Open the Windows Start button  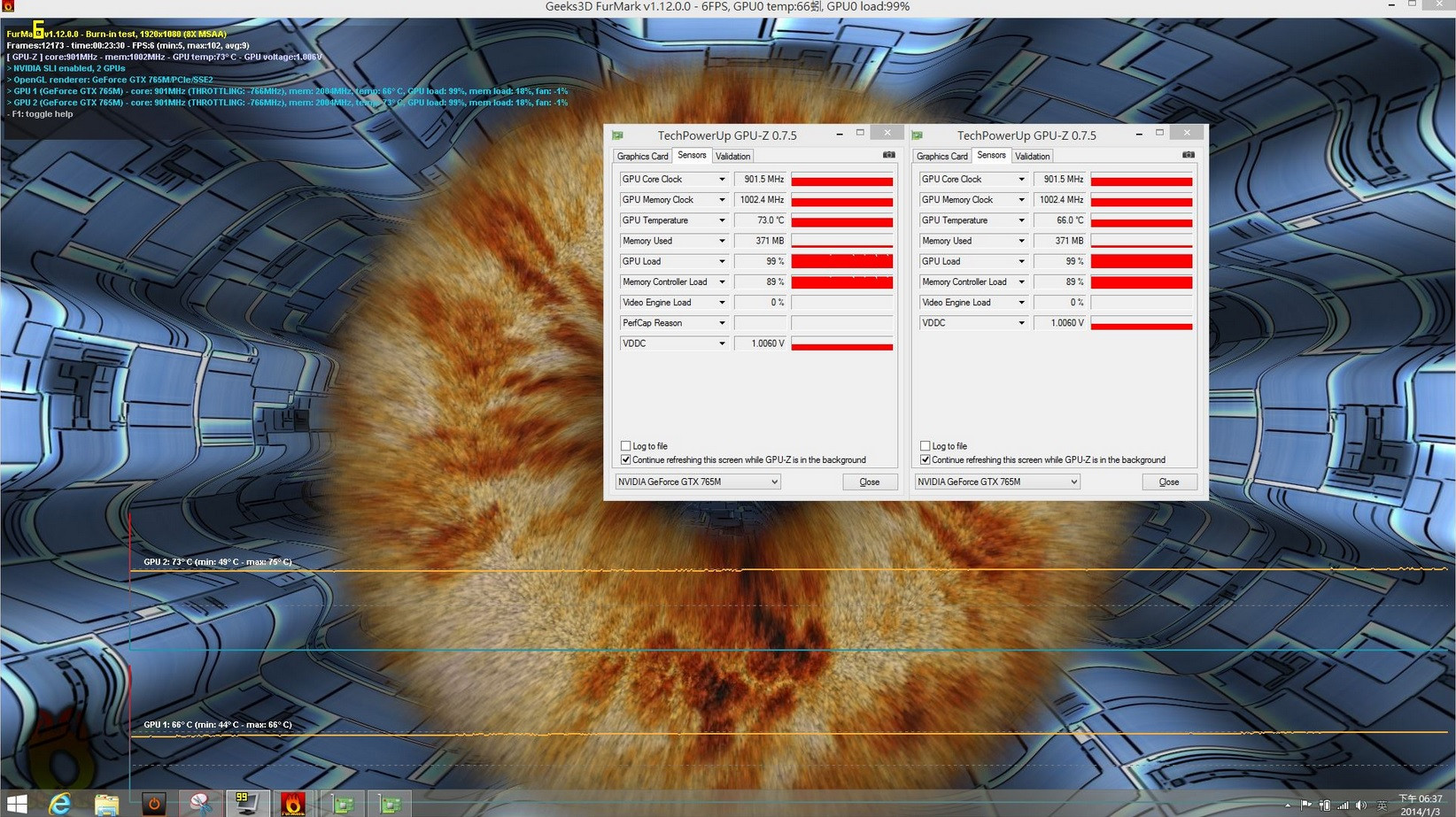click(16, 804)
